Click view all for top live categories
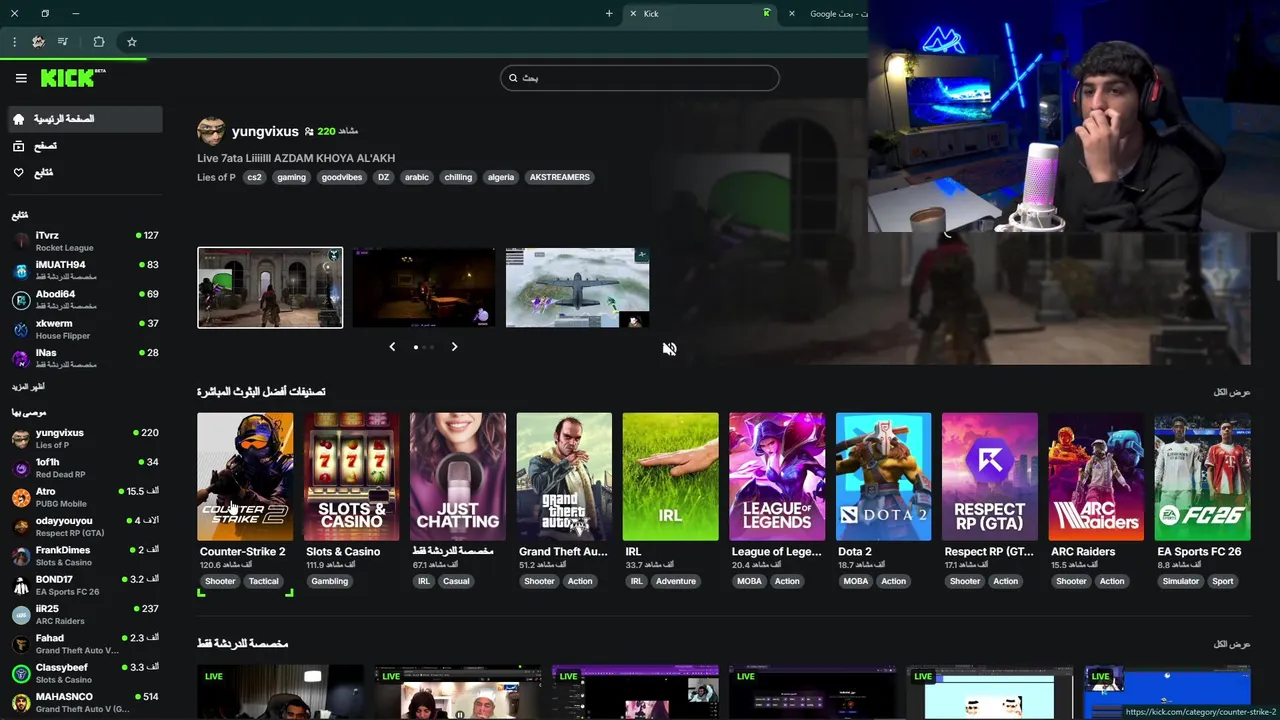 click(x=1232, y=392)
